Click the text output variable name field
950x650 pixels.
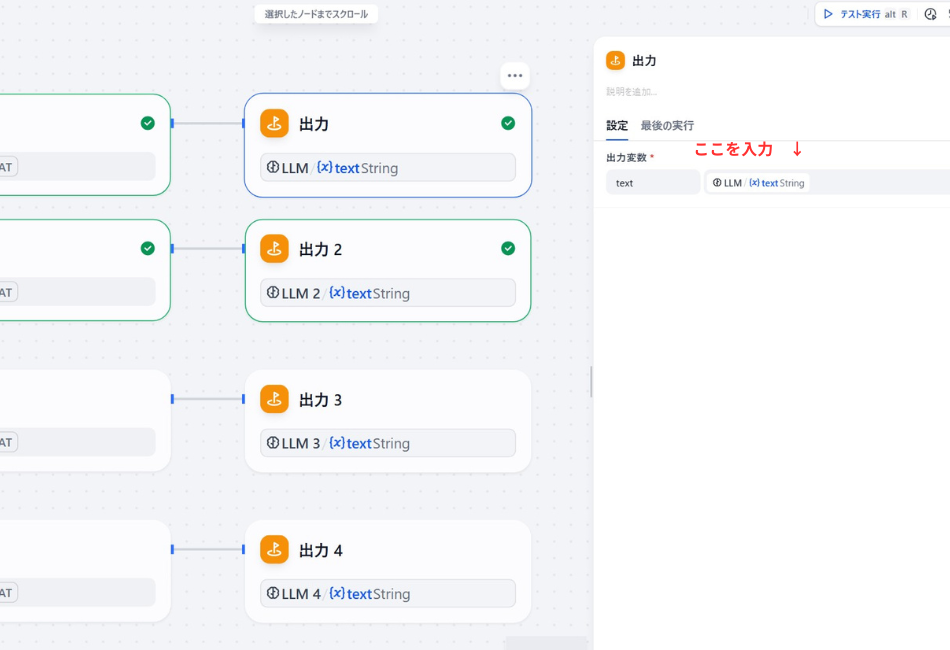tap(652, 182)
